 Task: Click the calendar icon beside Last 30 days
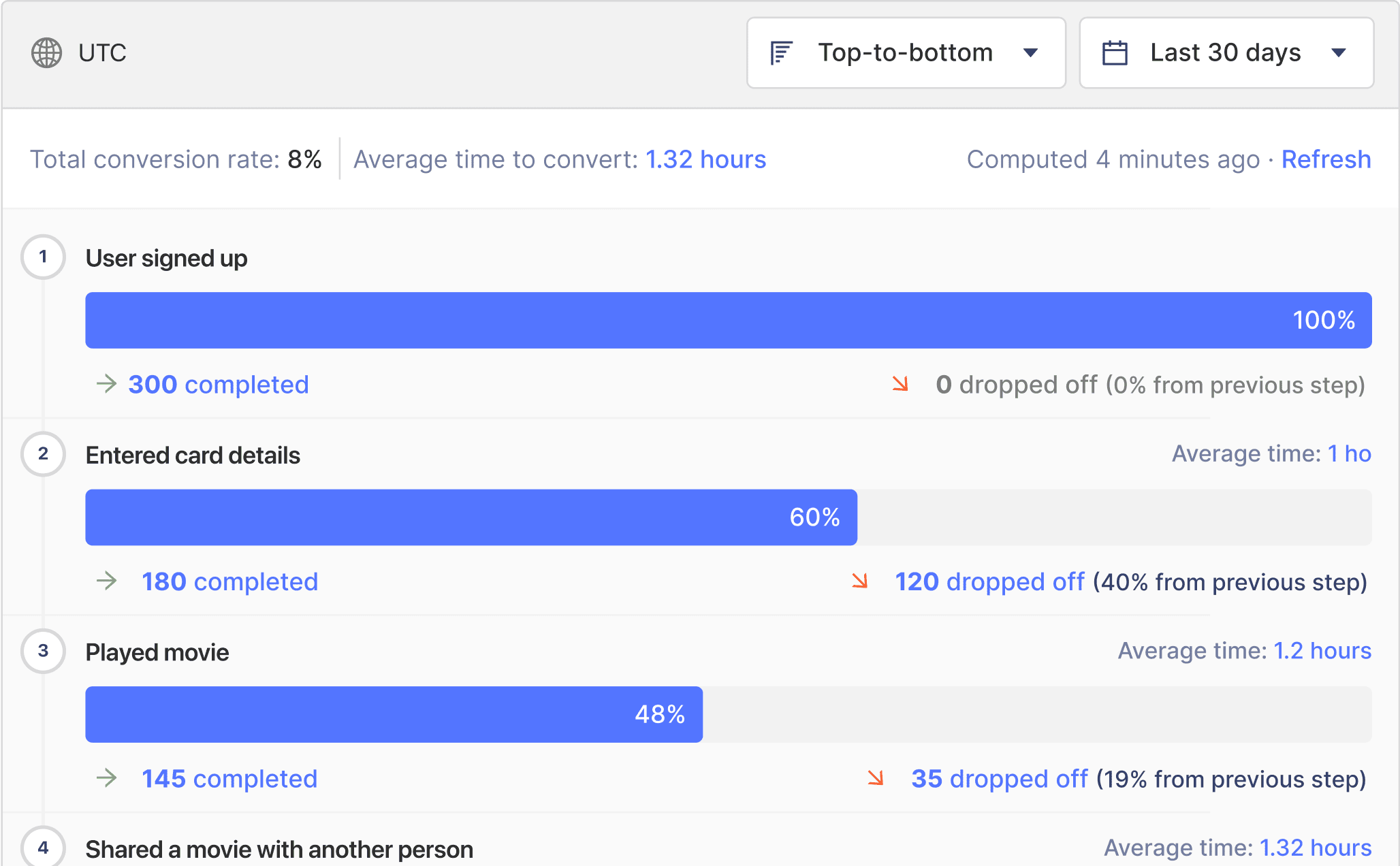[x=1117, y=52]
